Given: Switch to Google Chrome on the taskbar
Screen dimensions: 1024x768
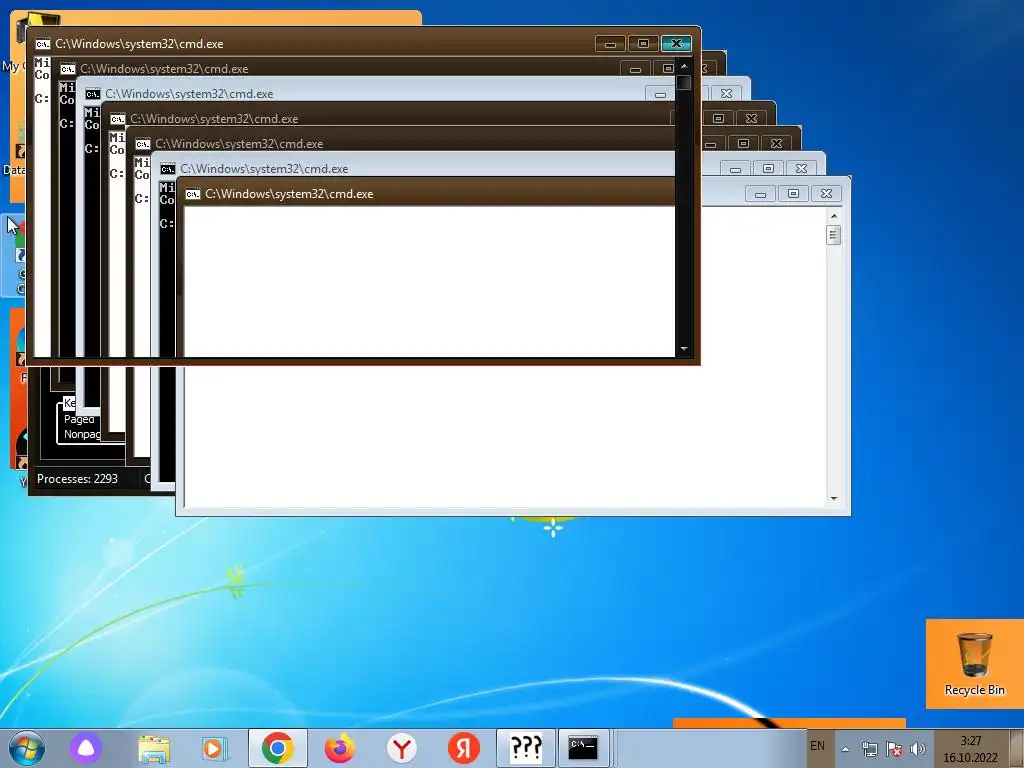Looking at the screenshot, I should coord(278,748).
